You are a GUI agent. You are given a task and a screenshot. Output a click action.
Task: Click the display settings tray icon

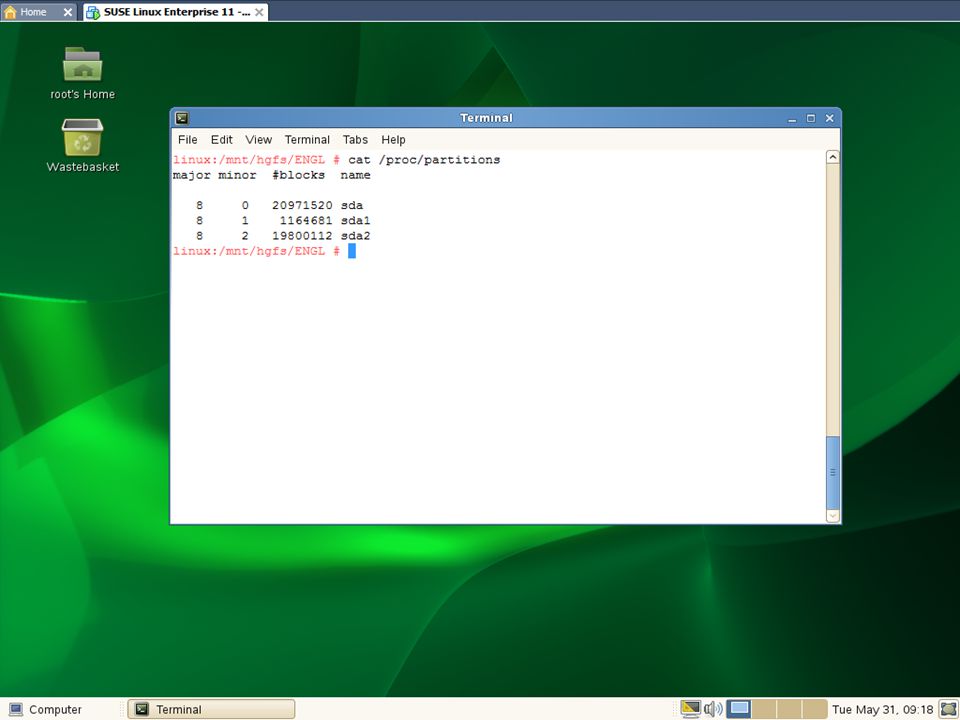tap(691, 709)
